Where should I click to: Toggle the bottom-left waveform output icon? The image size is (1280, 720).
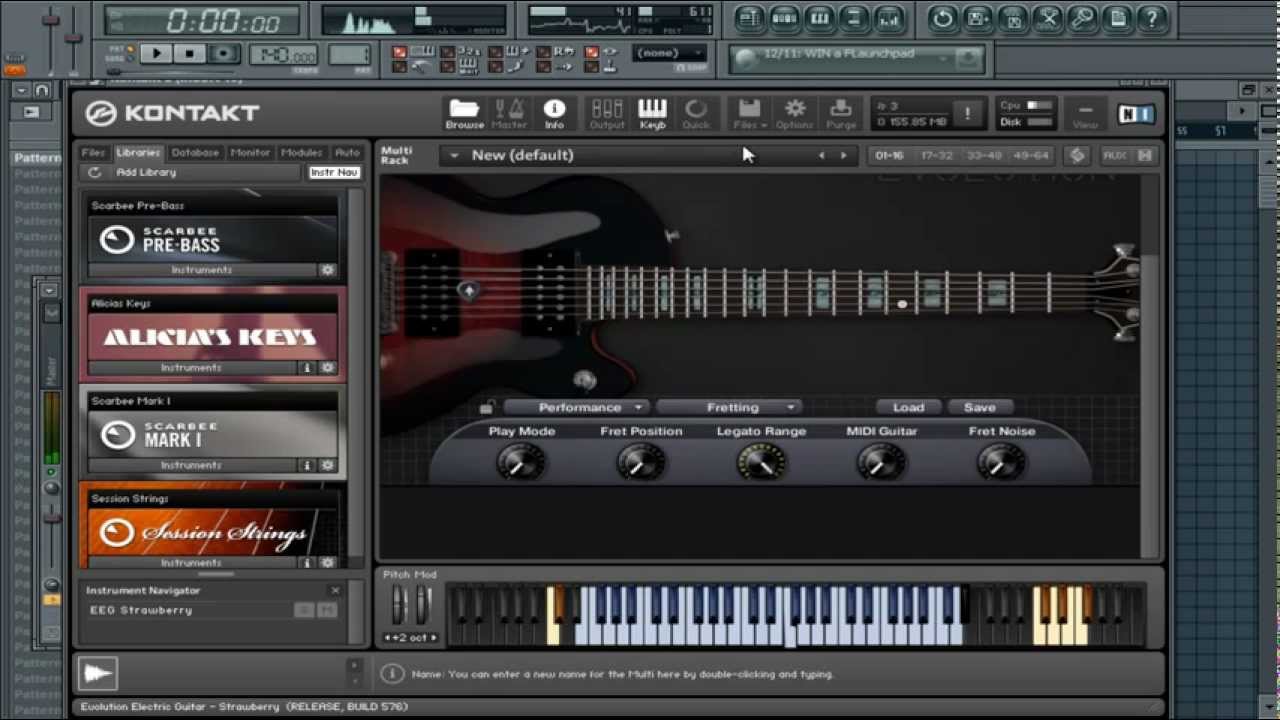(x=98, y=673)
